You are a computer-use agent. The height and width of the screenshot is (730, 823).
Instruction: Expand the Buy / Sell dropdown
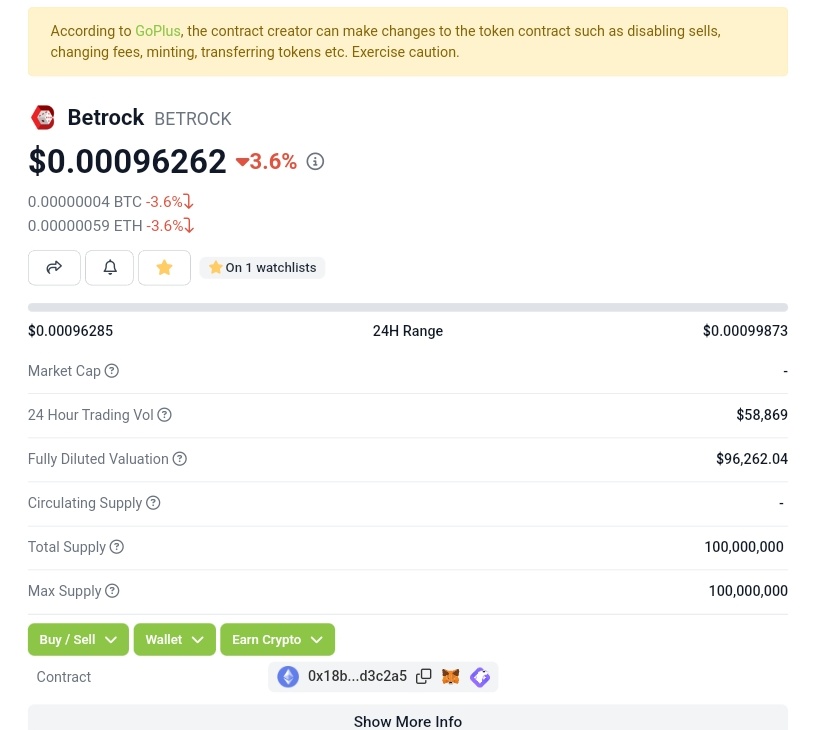[77, 639]
